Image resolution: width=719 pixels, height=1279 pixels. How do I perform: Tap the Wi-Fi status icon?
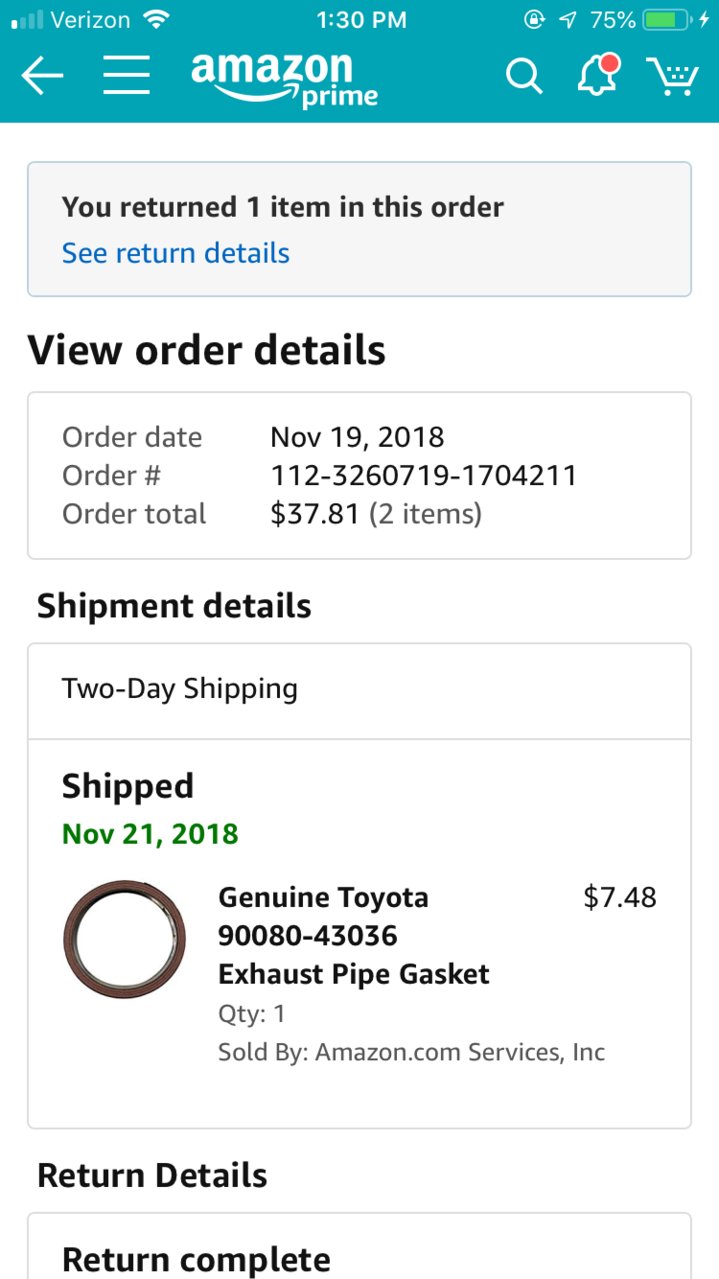click(x=156, y=19)
